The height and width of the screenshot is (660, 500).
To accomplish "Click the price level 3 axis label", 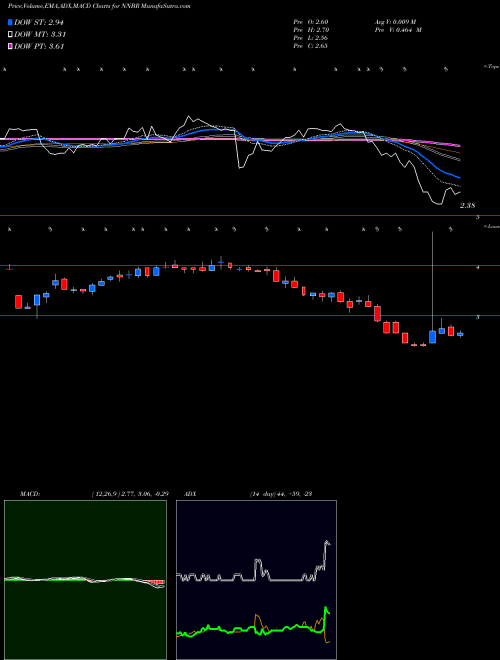I will click(478, 317).
